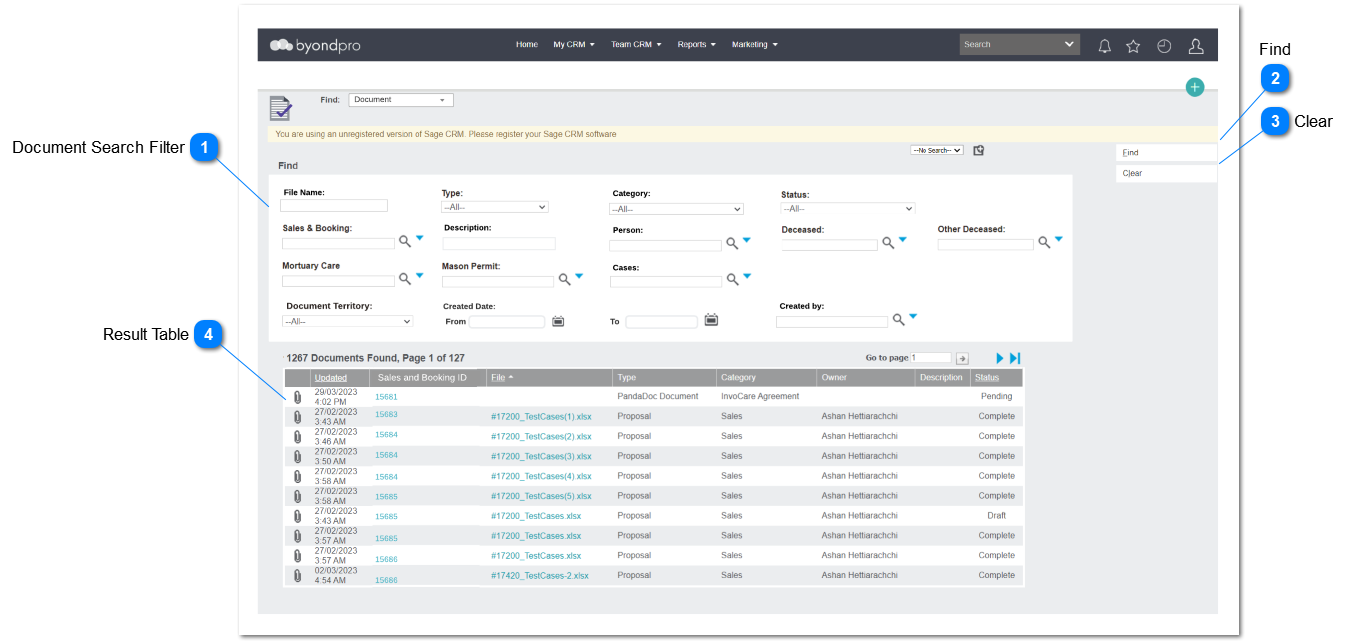Click Deceased field search magnifier
This screenshot has width=1349, height=644.
tap(888, 242)
